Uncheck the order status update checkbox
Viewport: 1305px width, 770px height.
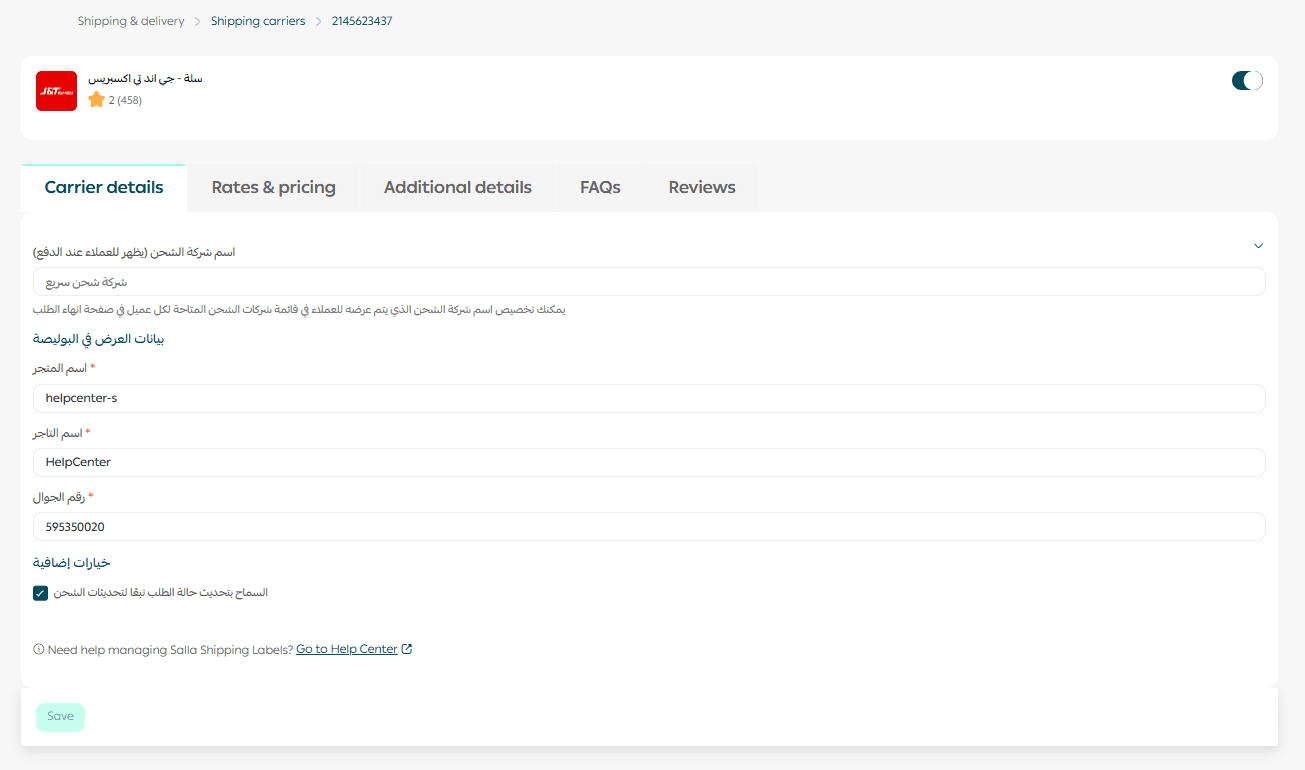[x=40, y=593]
